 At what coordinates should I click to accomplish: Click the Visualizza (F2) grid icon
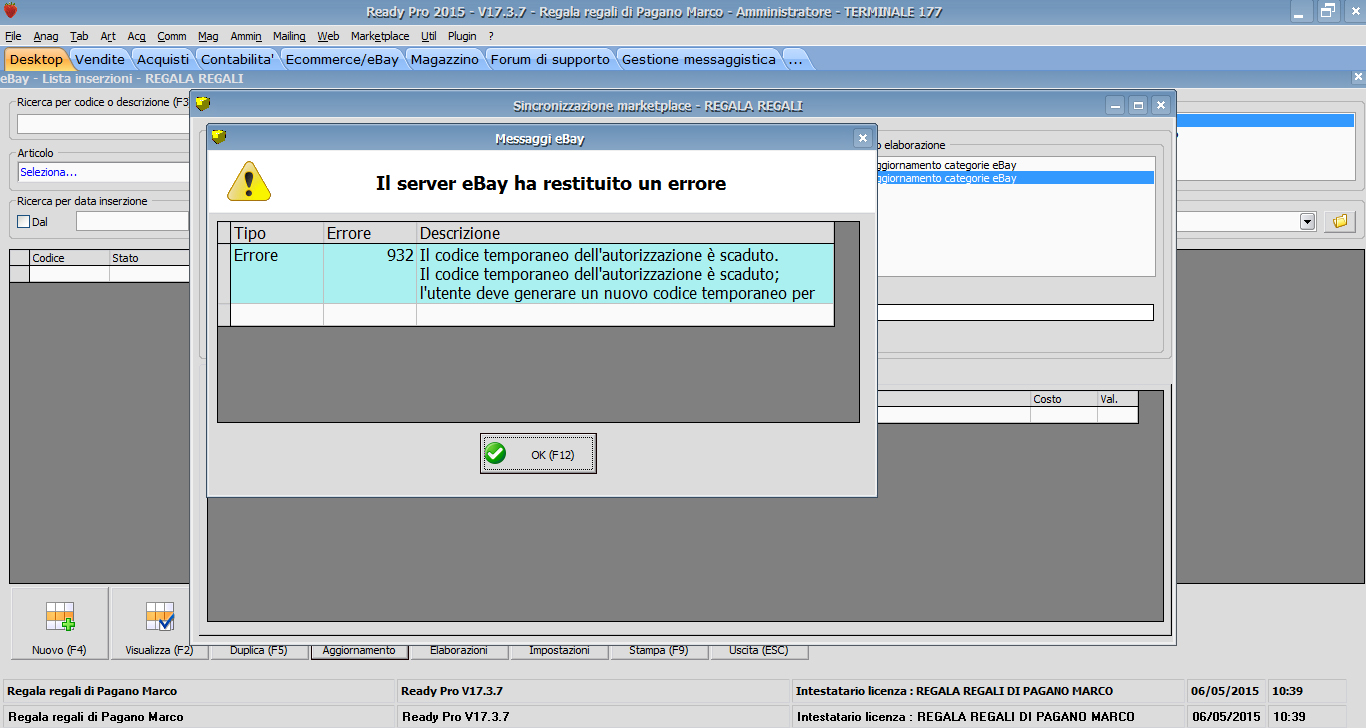tap(160, 615)
